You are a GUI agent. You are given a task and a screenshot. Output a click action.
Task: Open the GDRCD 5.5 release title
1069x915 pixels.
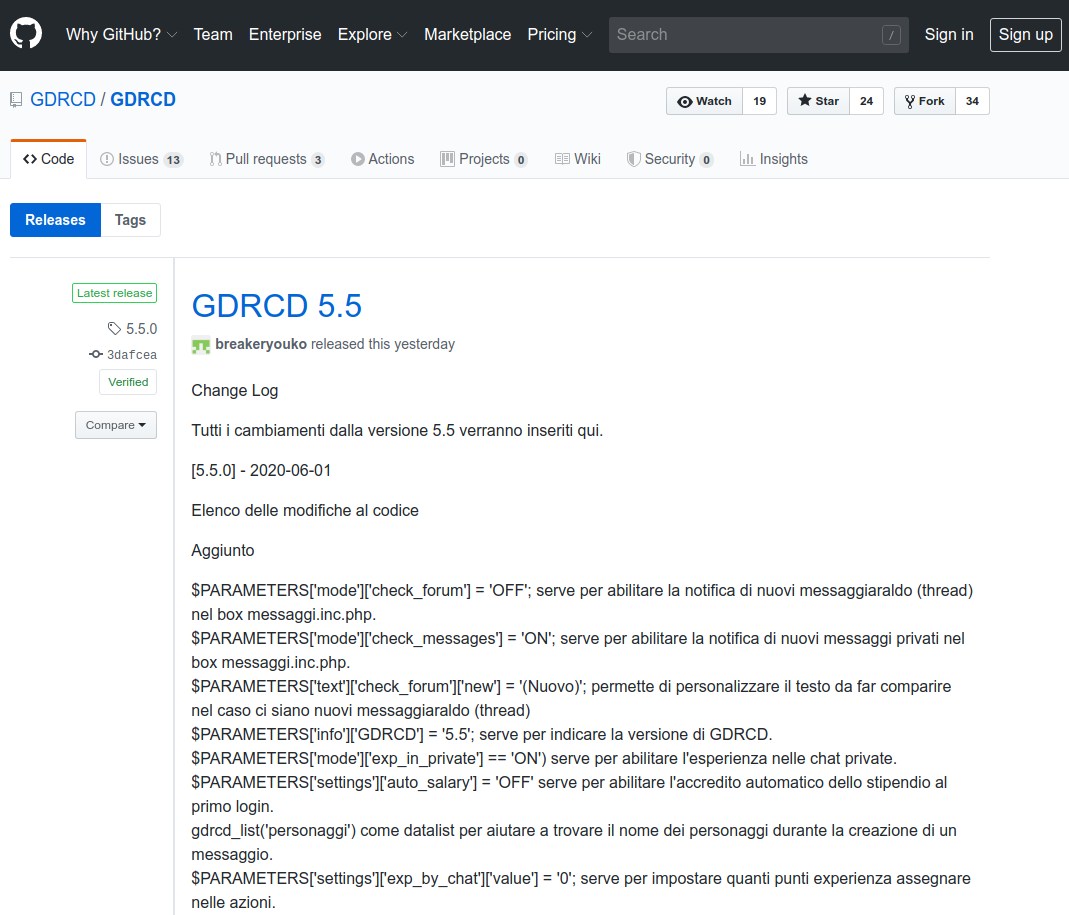click(x=276, y=305)
